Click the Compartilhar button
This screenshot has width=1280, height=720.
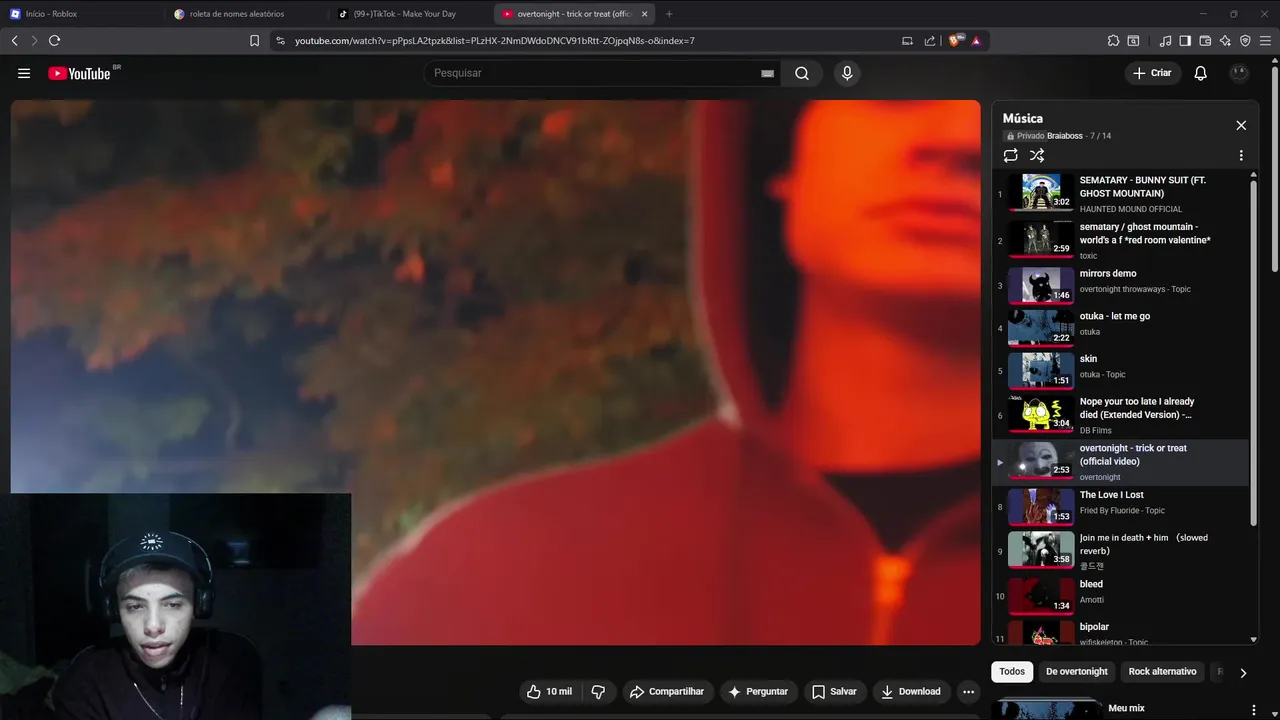tap(666, 691)
